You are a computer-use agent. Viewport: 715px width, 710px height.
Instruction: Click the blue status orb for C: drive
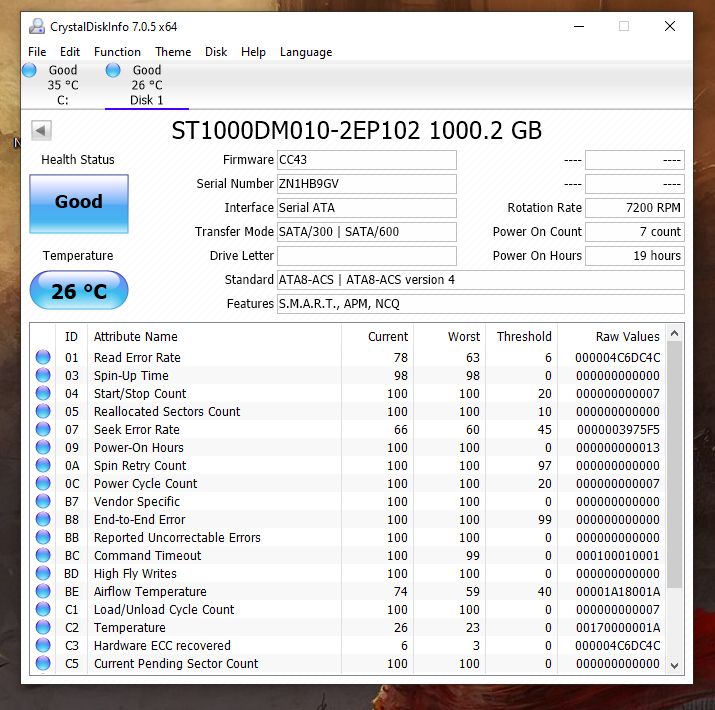[30, 71]
